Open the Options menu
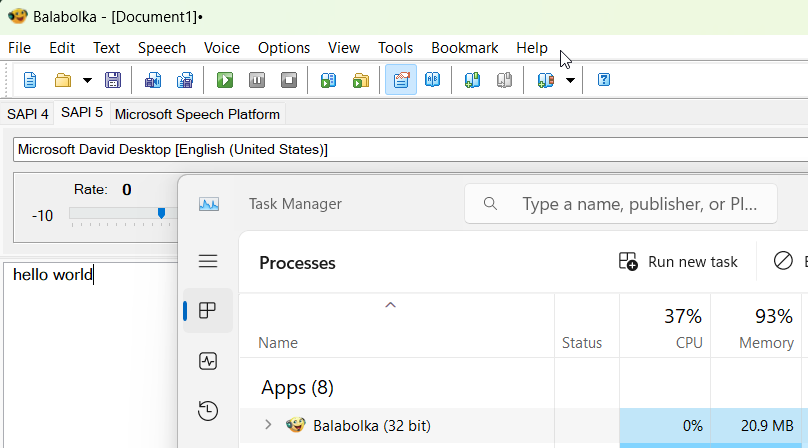Viewport: 808px width, 448px height. 284,48
